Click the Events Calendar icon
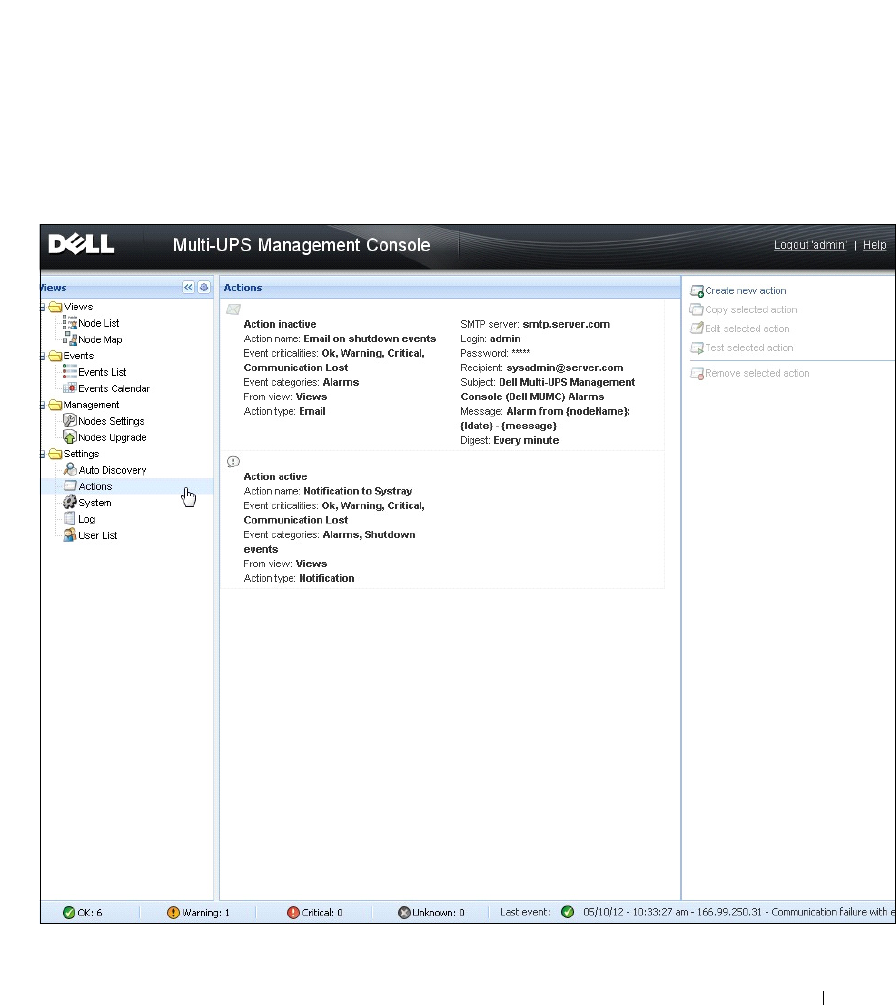Image resolution: width=896 pixels, height=1005 pixels. pyautogui.click(x=70, y=388)
